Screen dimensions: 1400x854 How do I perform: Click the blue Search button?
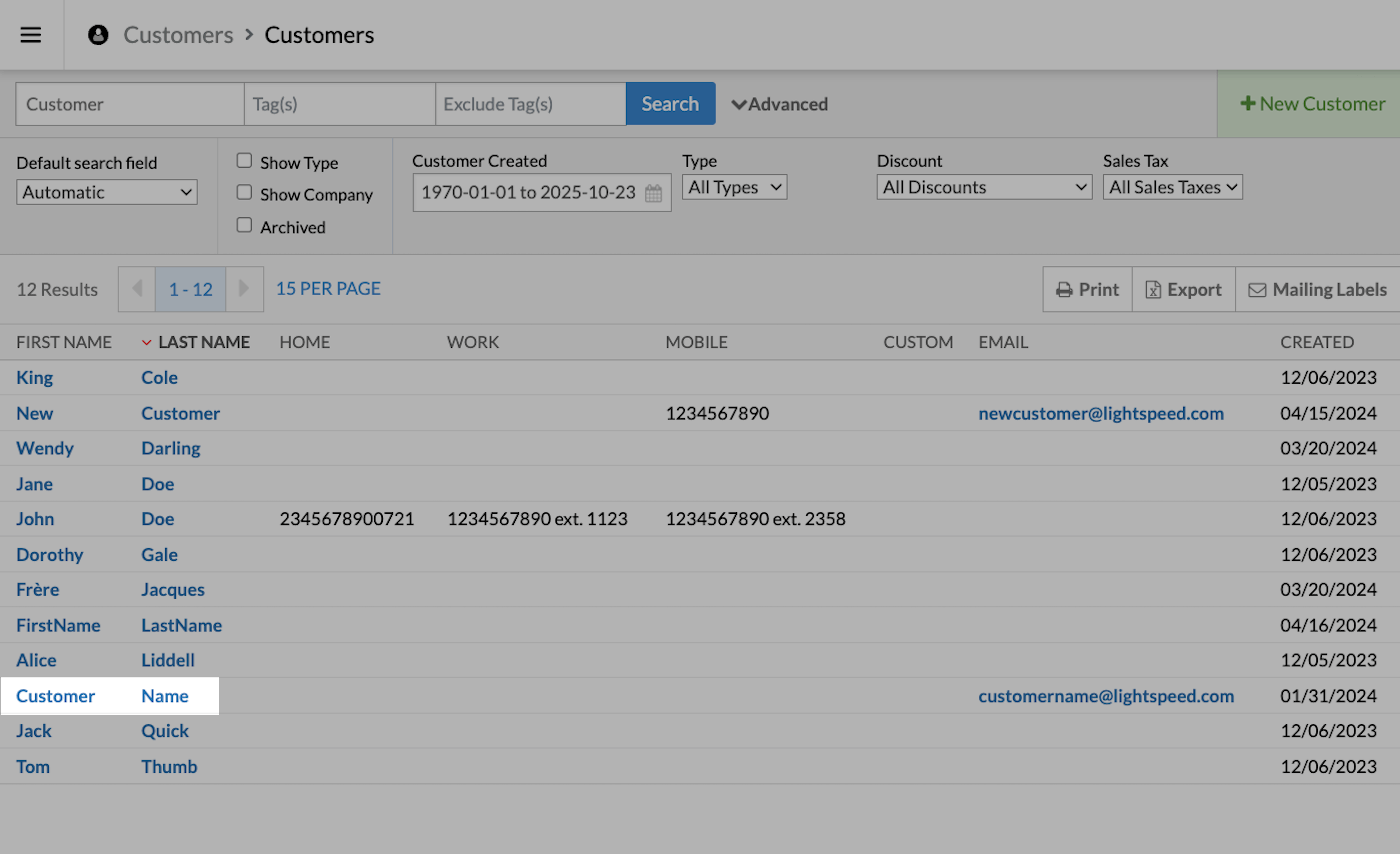670,104
